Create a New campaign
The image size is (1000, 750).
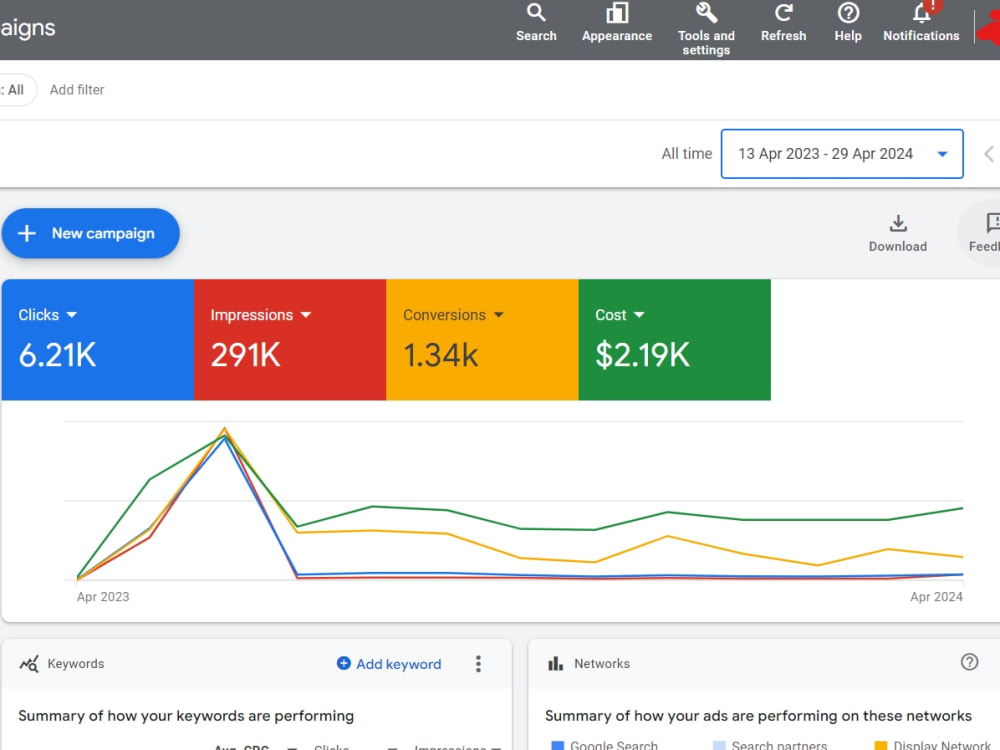click(91, 233)
